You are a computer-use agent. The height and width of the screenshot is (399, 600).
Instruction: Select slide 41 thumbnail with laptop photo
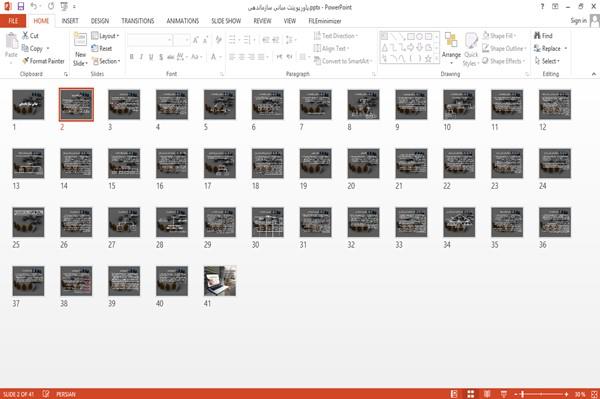(220, 281)
